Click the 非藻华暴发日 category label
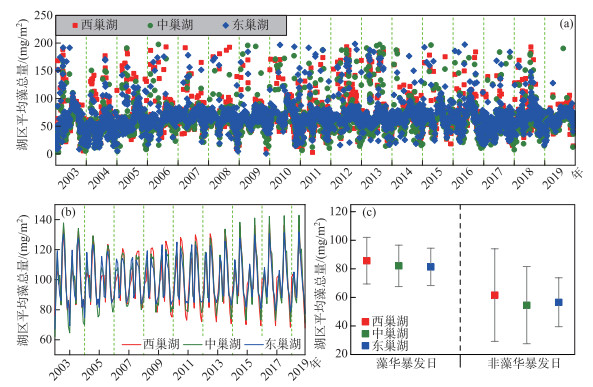Screen dimensions: 593x387 [524, 364]
